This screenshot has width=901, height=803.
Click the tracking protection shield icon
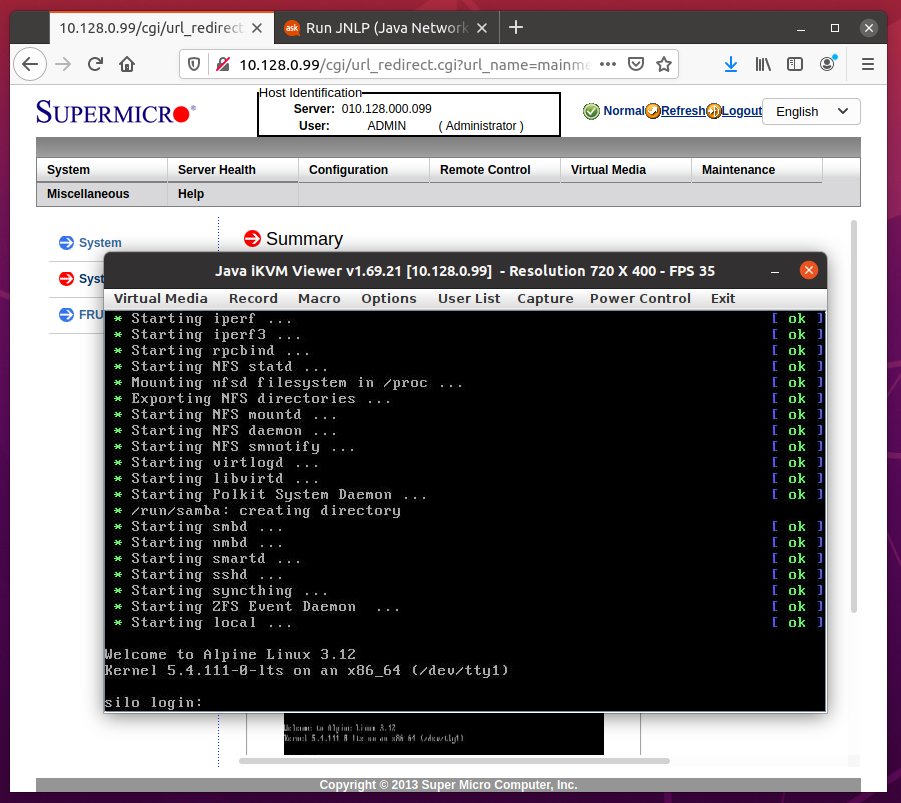click(x=194, y=64)
